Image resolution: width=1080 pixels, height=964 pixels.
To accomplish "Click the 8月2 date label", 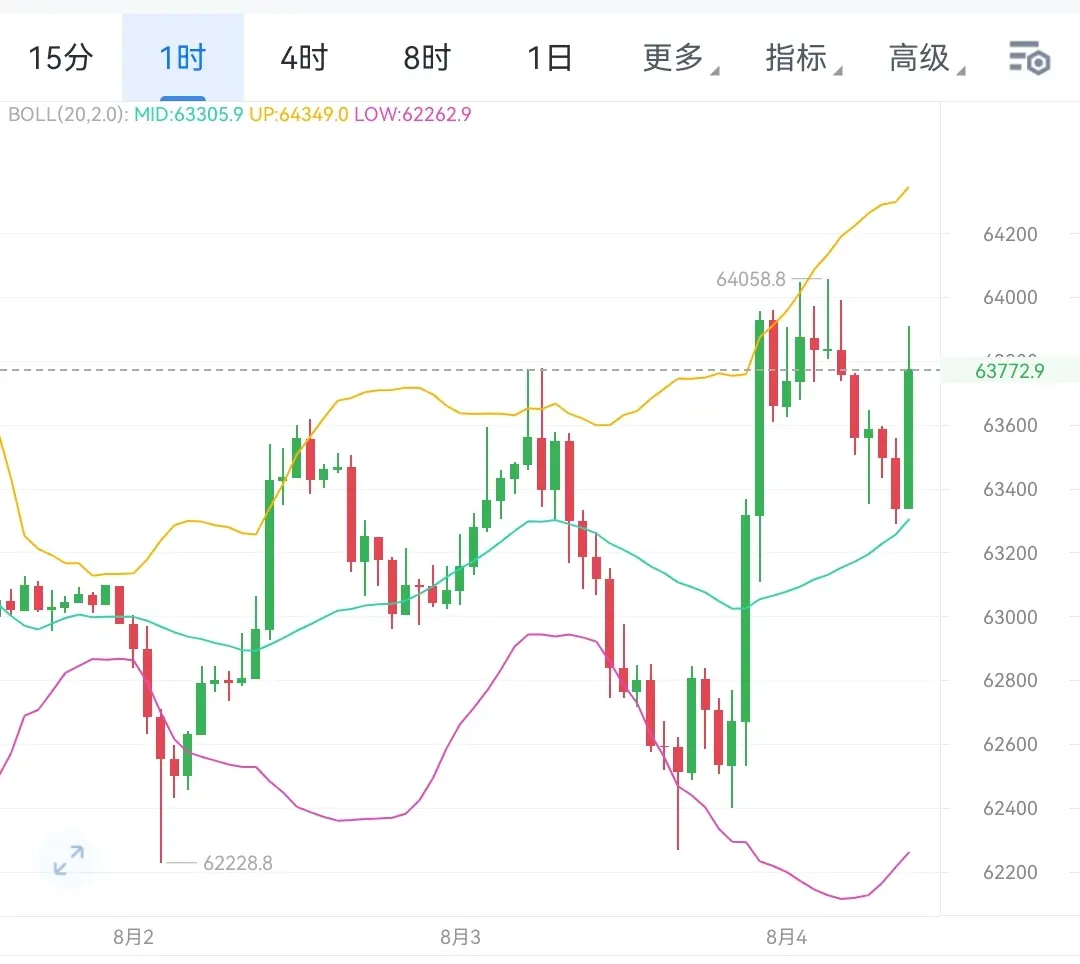I will pos(134,937).
